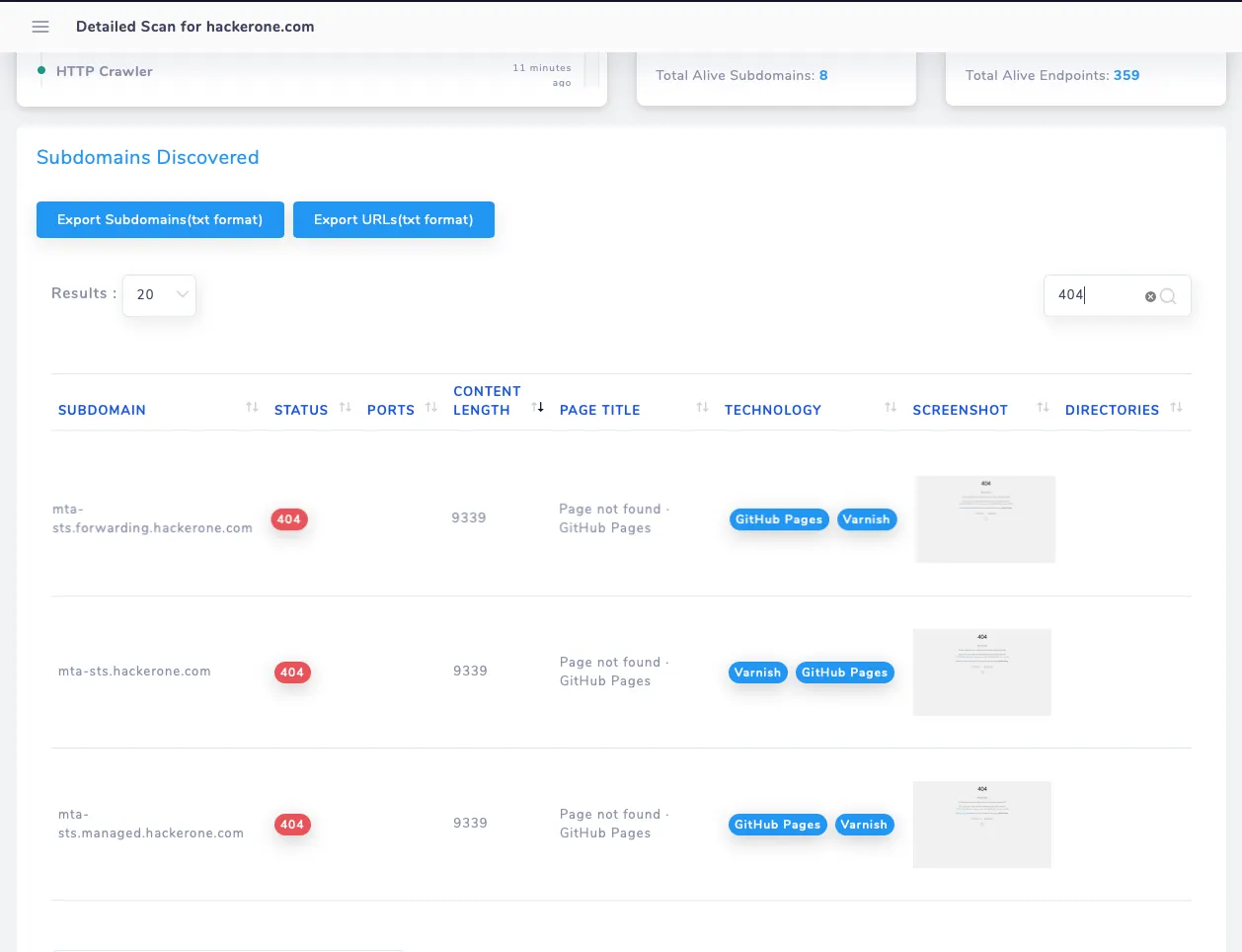The image size is (1242, 952).
Task: Sort the table by Subdomain column
Action: point(251,406)
